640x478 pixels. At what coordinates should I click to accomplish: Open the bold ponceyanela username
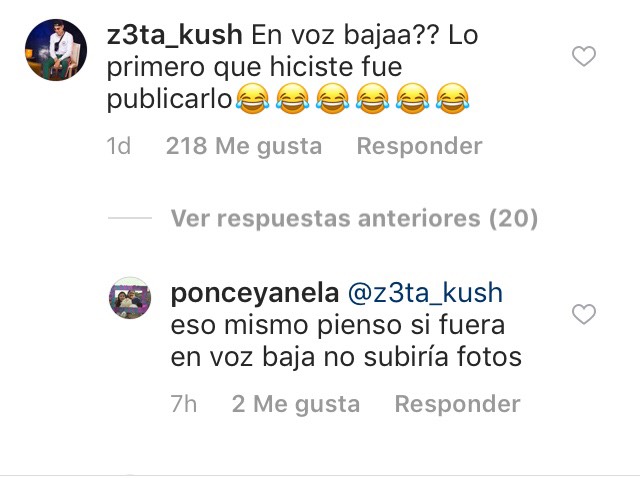tap(255, 293)
